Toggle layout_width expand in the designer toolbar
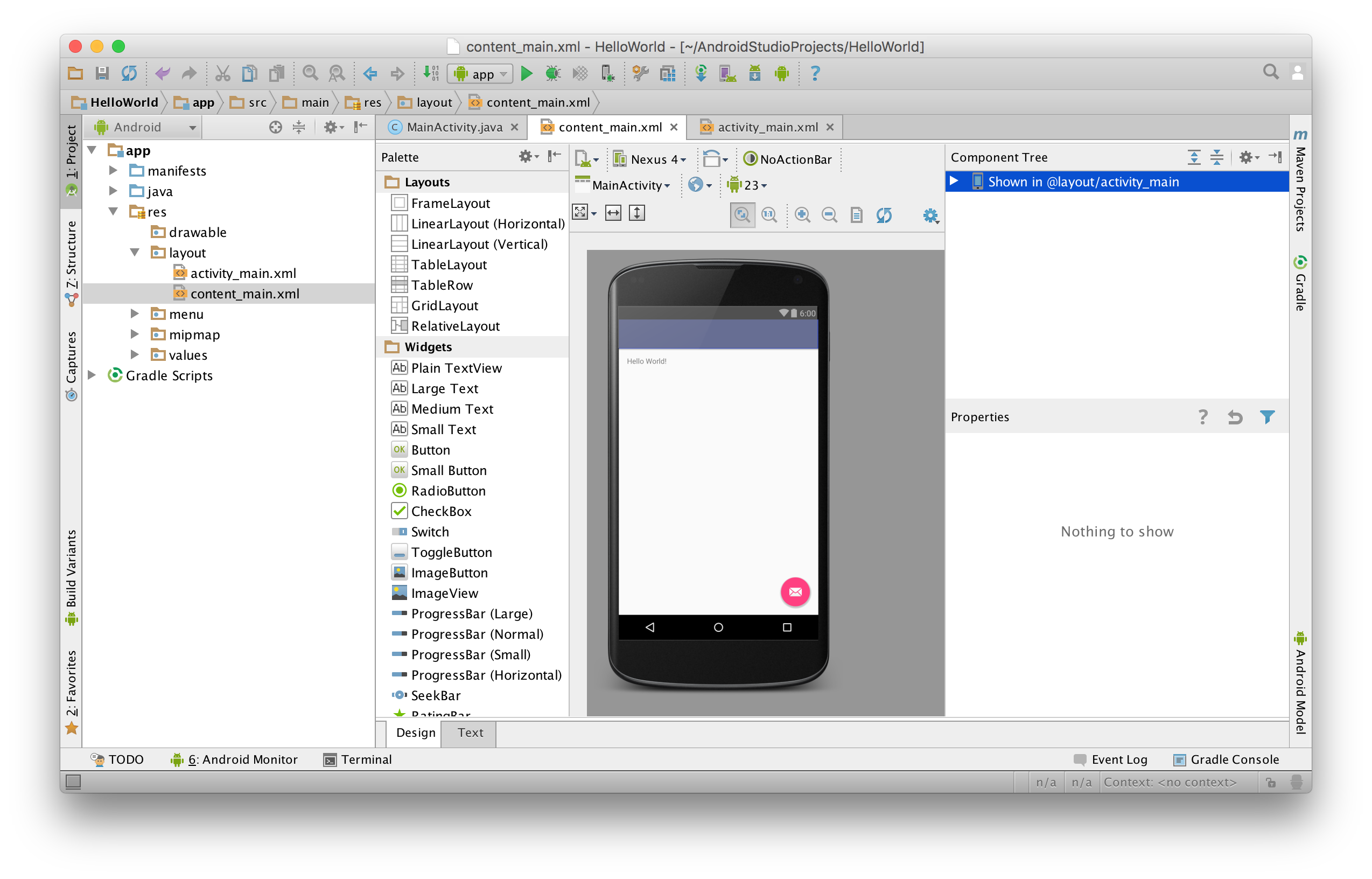 pos(613,213)
